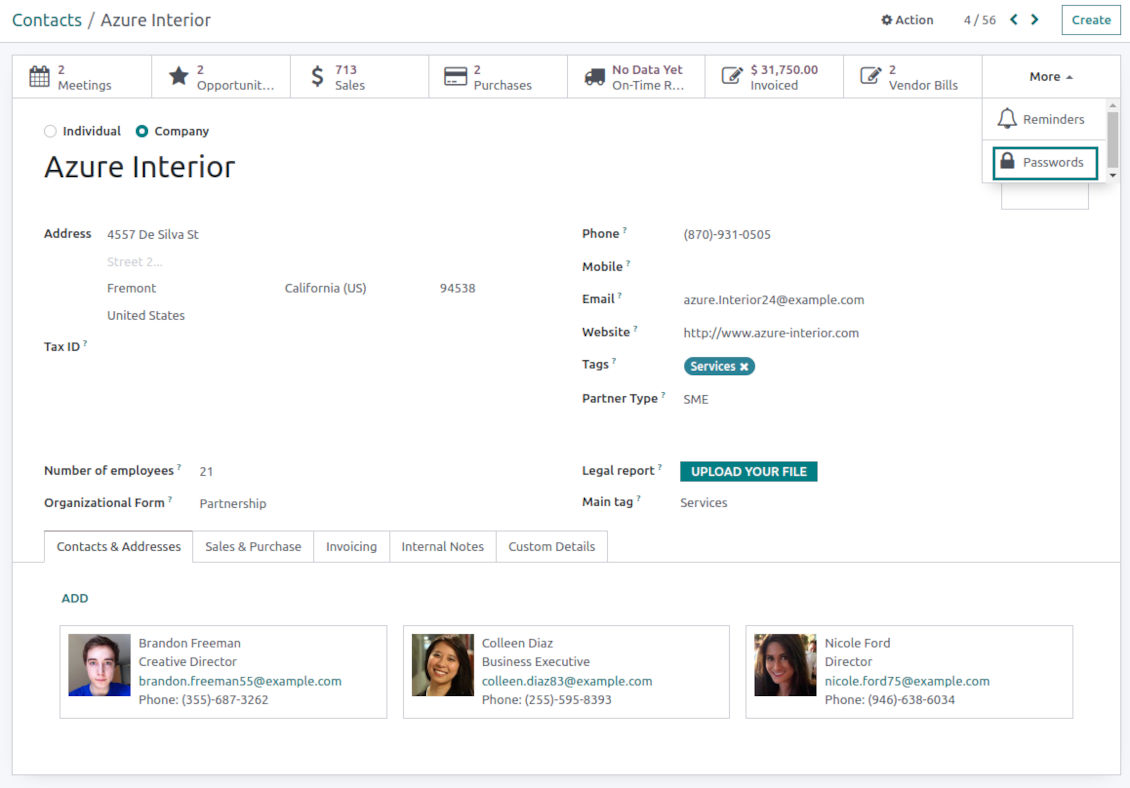Screen dimensions: 1130x788
Task: Click the Invoiced pencil-note icon
Action: (733, 77)
